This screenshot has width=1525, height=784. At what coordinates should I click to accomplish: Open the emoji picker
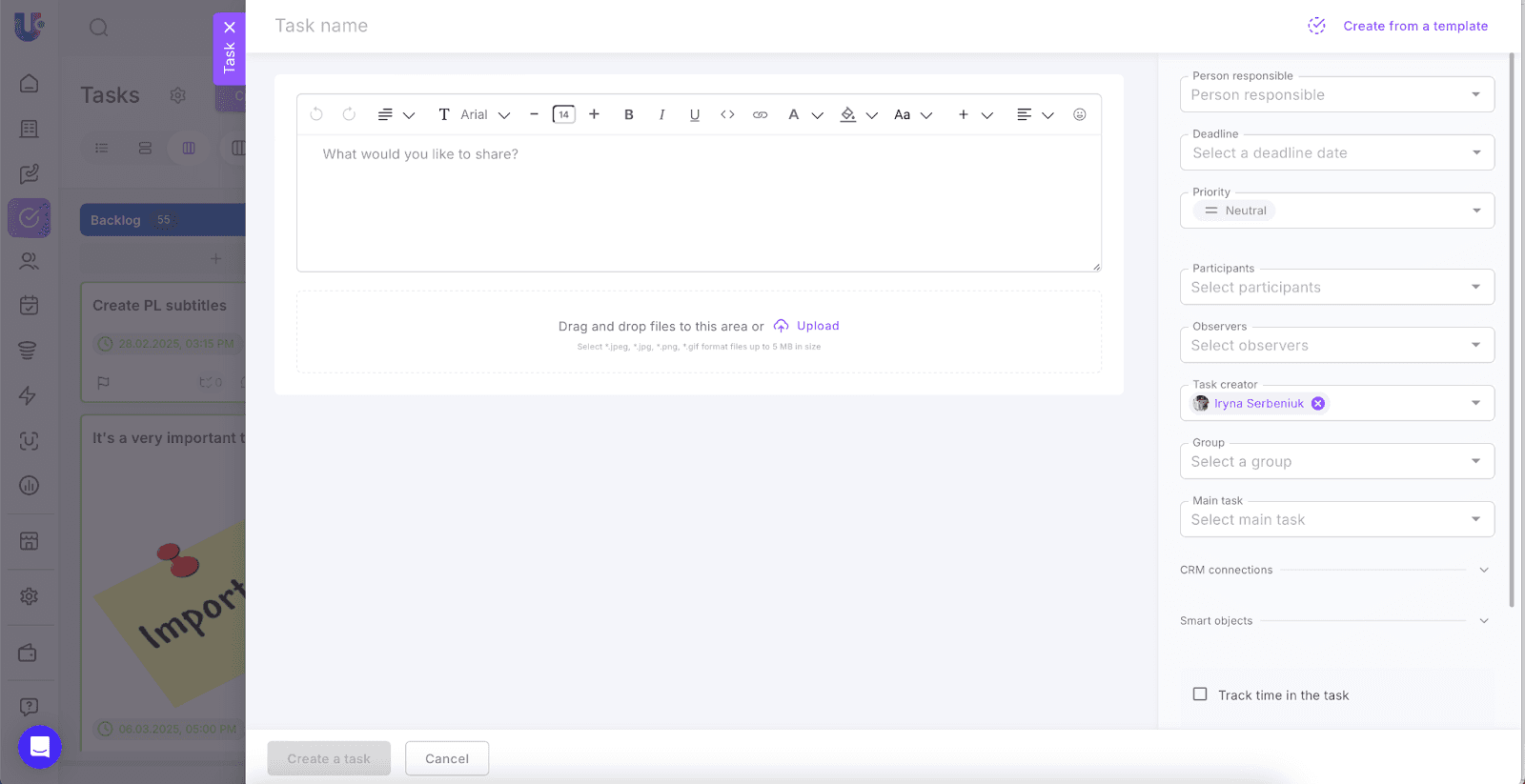click(x=1079, y=114)
